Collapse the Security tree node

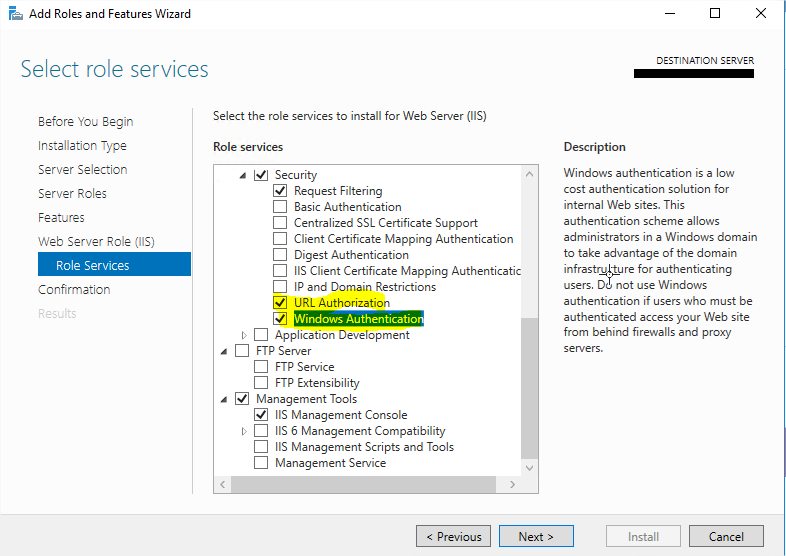click(x=243, y=175)
